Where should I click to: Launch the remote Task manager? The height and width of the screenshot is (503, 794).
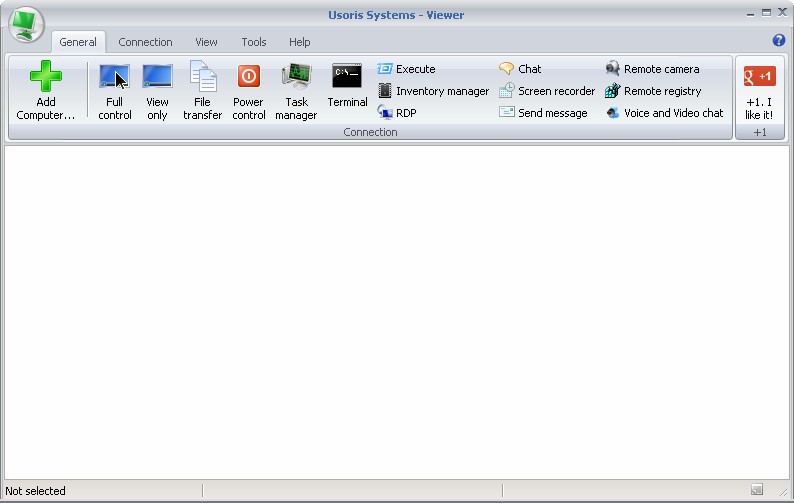pyautogui.click(x=296, y=91)
